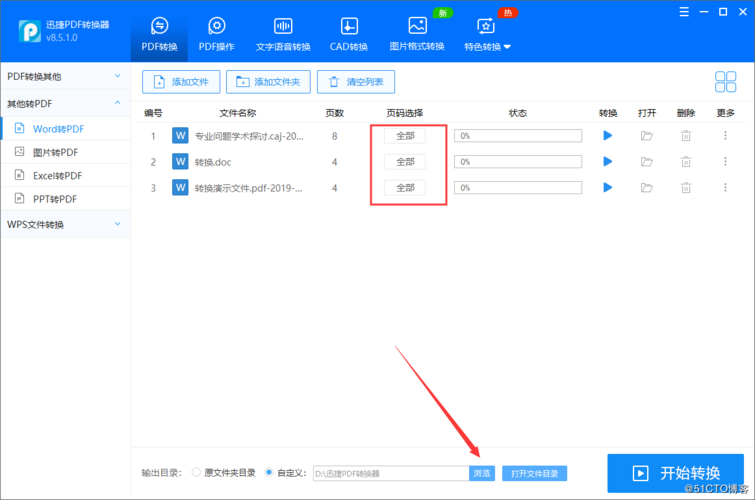The width and height of the screenshot is (755, 500).
Task: Open output folder for 转换.doc
Action: click(647, 162)
